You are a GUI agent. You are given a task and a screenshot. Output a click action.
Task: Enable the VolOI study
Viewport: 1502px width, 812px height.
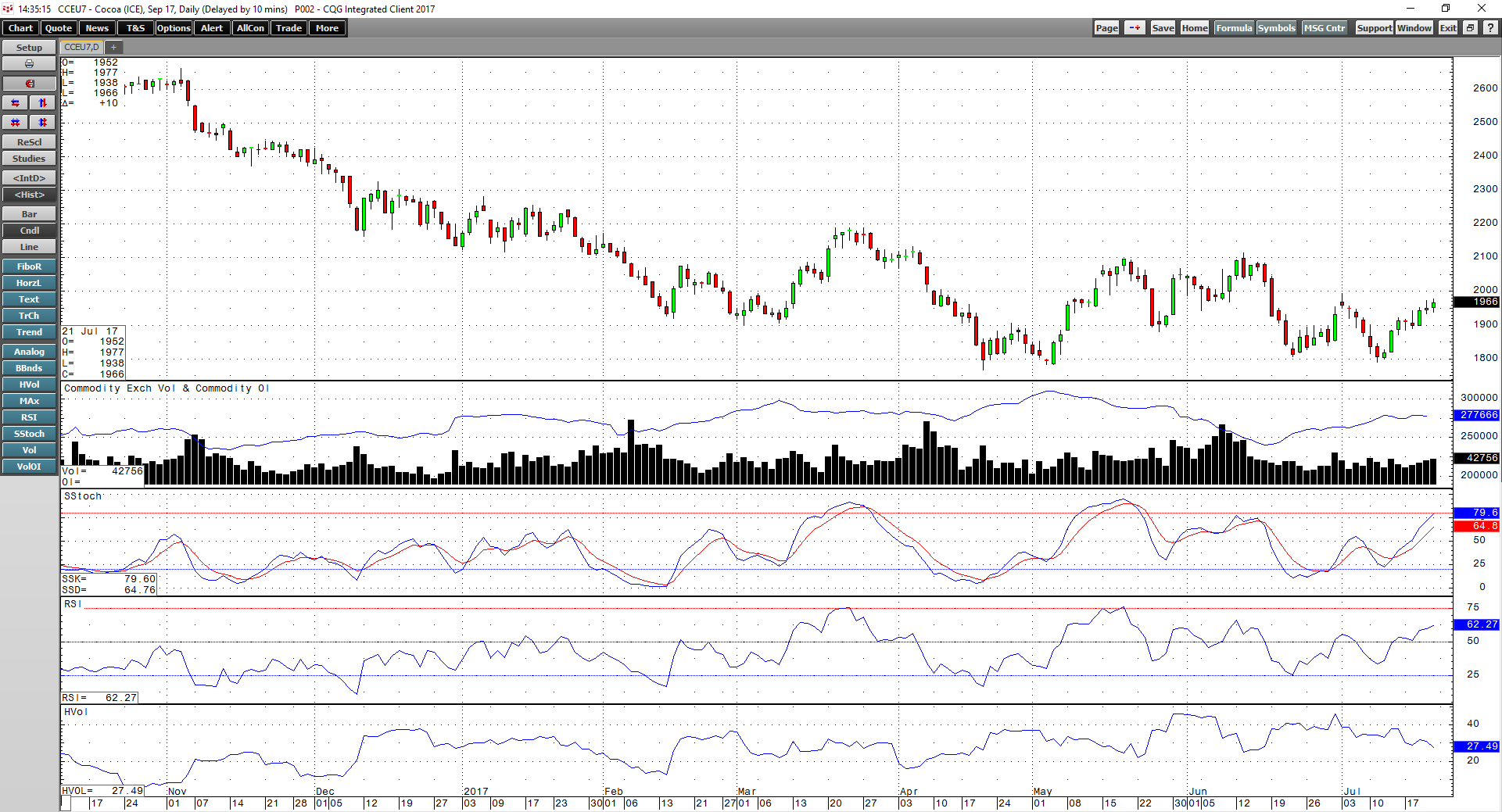coord(29,466)
